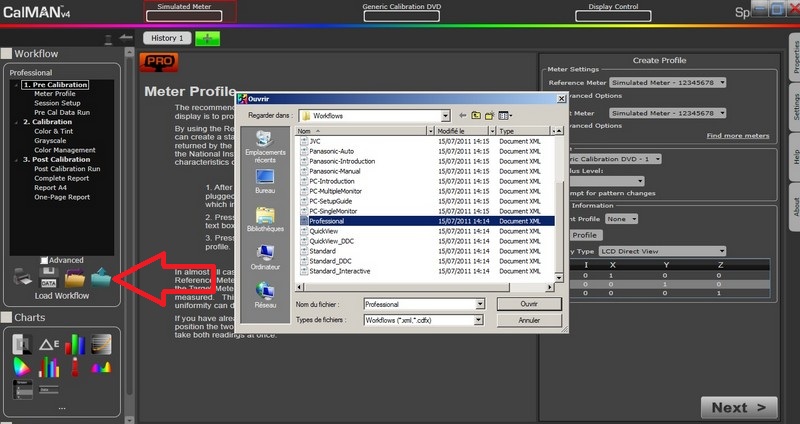The image size is (800, 424).
Task: Open the About side tab
Action: tap(794, 206)
